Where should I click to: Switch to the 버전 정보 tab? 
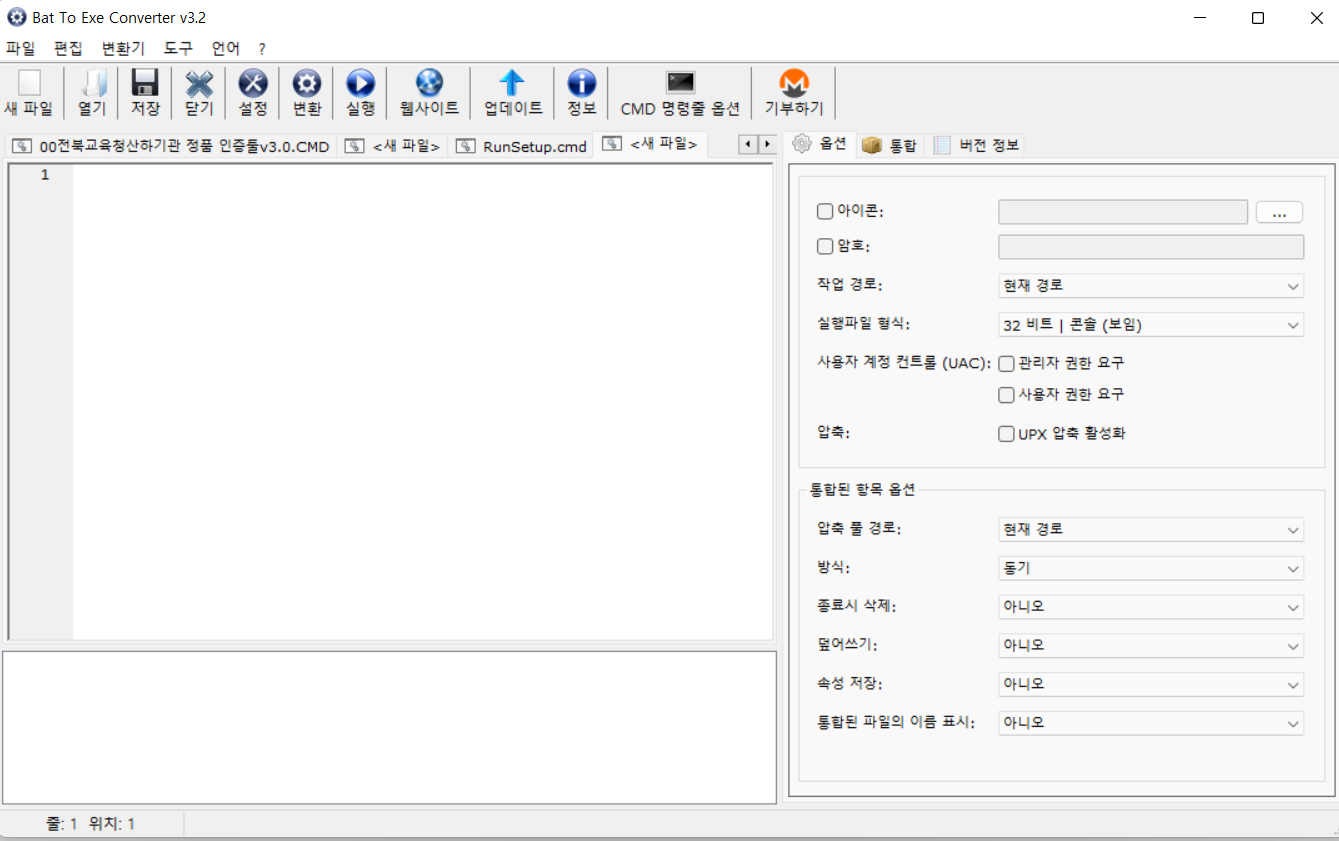tap(977, 145)
